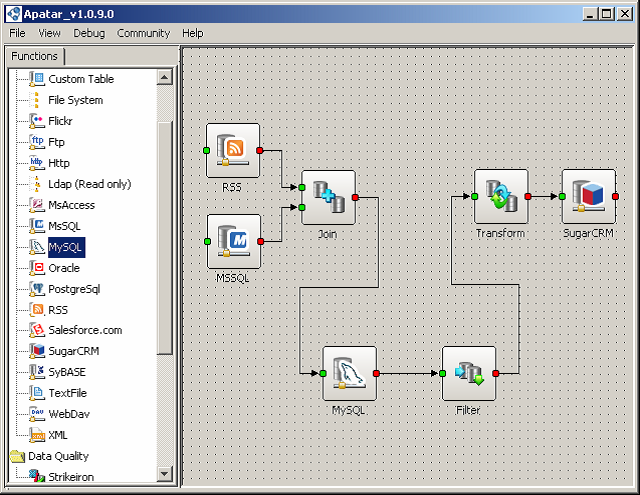Select the Transform node on the canvas
This screenshot has height=495, width=640.
tap(501, 197)
